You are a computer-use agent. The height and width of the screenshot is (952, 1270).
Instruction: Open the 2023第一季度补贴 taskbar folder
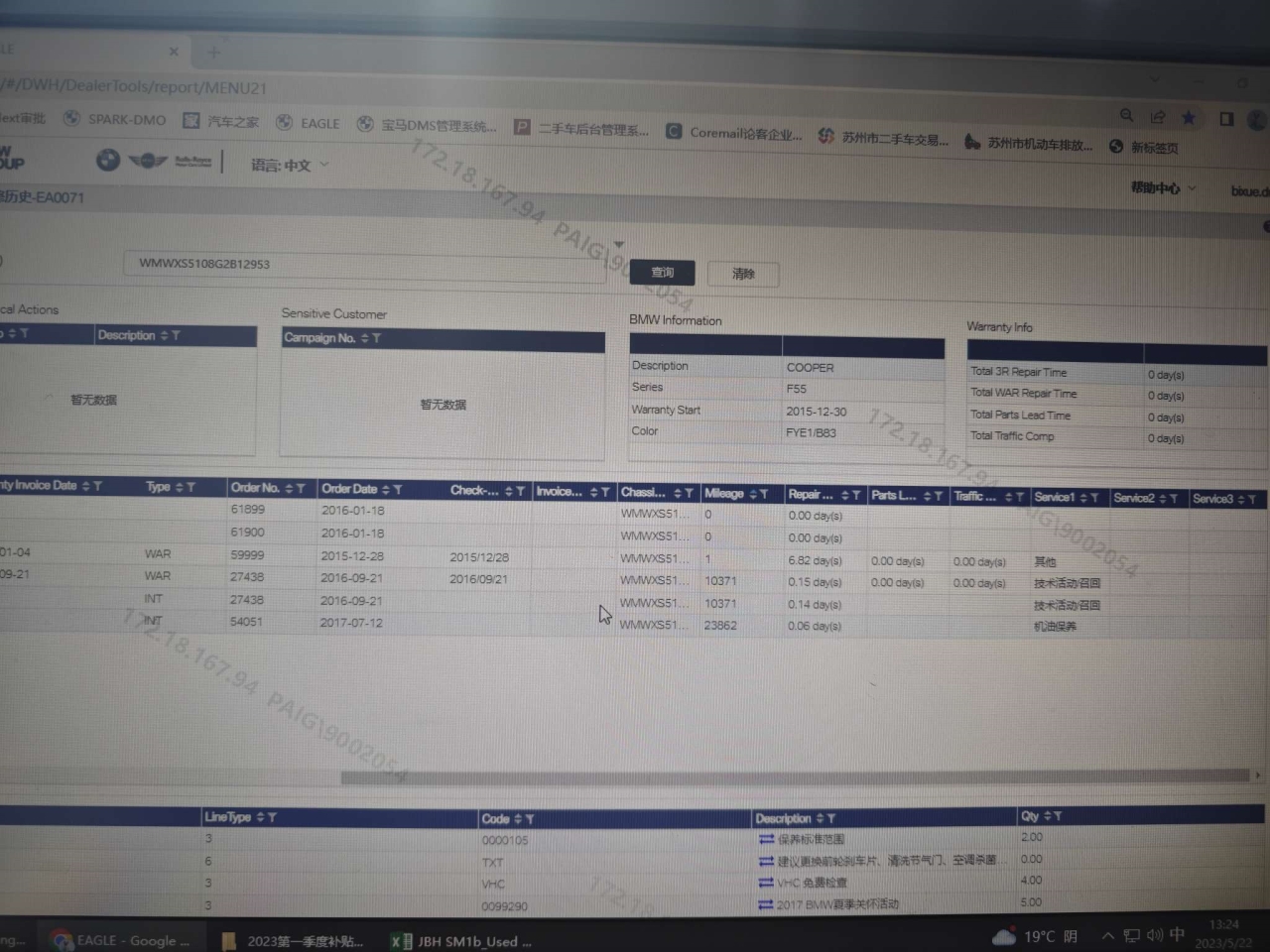tap(293, 941)
